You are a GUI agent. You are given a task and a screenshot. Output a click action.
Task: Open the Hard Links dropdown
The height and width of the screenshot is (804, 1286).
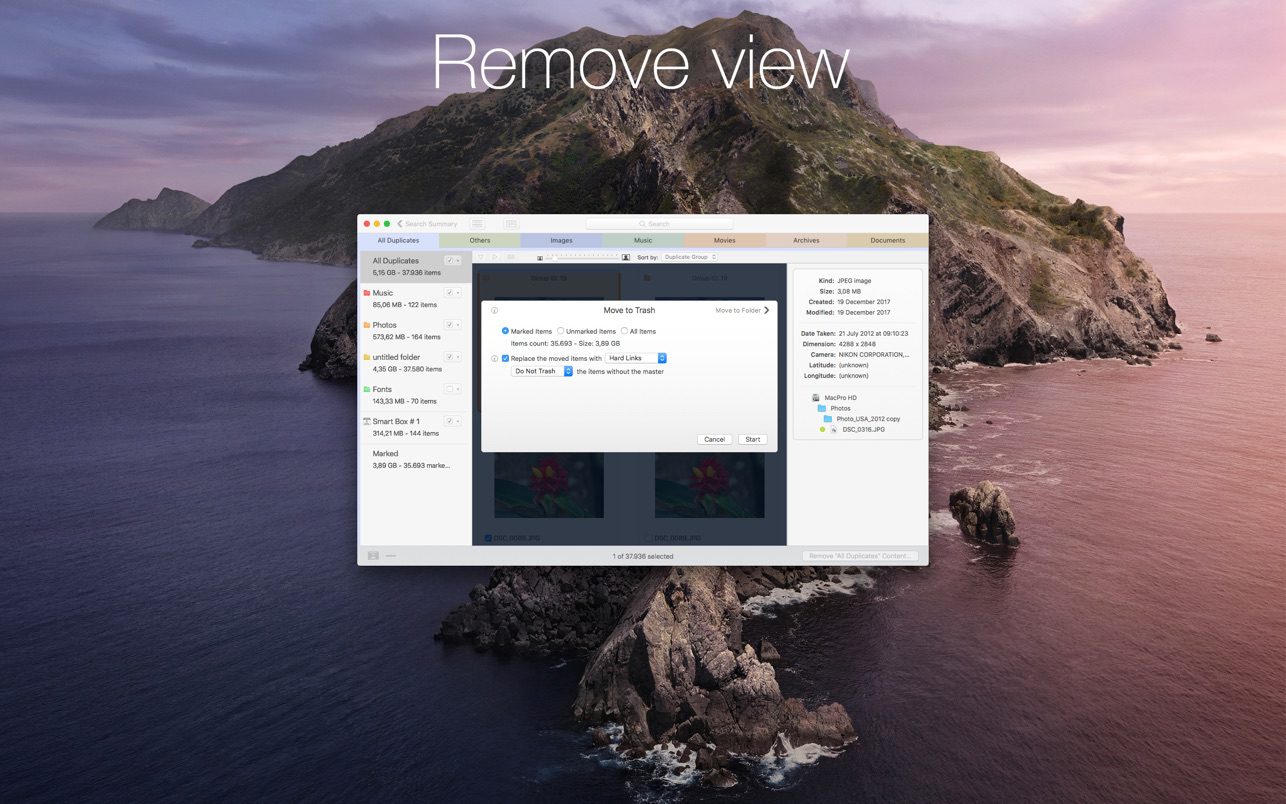coord(636,358)
